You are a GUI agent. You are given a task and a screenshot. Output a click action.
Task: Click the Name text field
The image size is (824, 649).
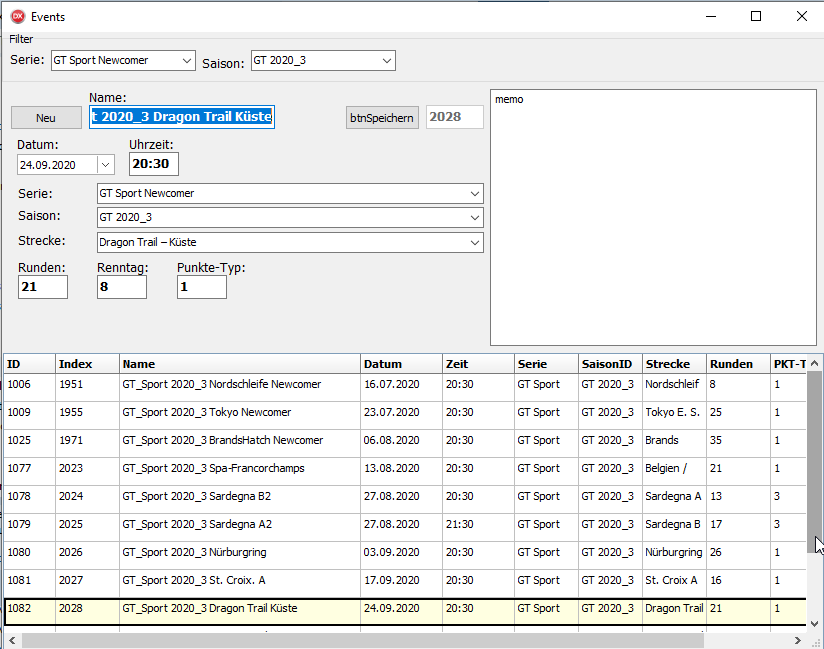point(181,117)
